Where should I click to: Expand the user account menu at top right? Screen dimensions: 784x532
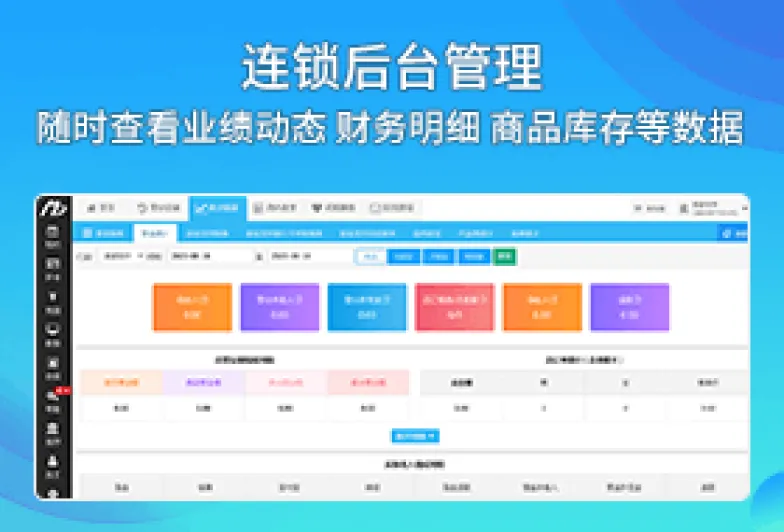[x=716, y=208]
